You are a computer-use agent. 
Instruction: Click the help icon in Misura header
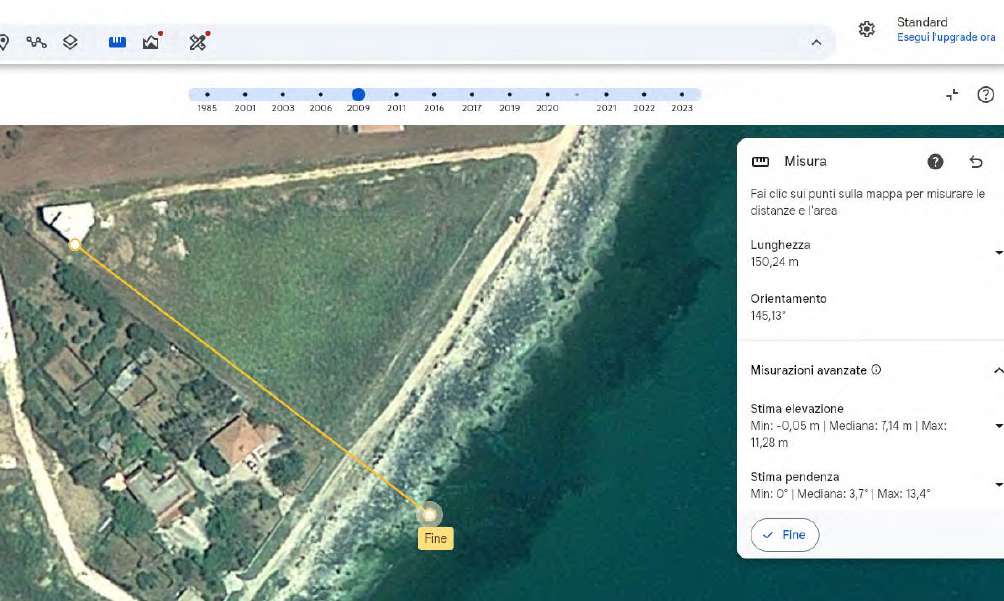tap(935, 162)
